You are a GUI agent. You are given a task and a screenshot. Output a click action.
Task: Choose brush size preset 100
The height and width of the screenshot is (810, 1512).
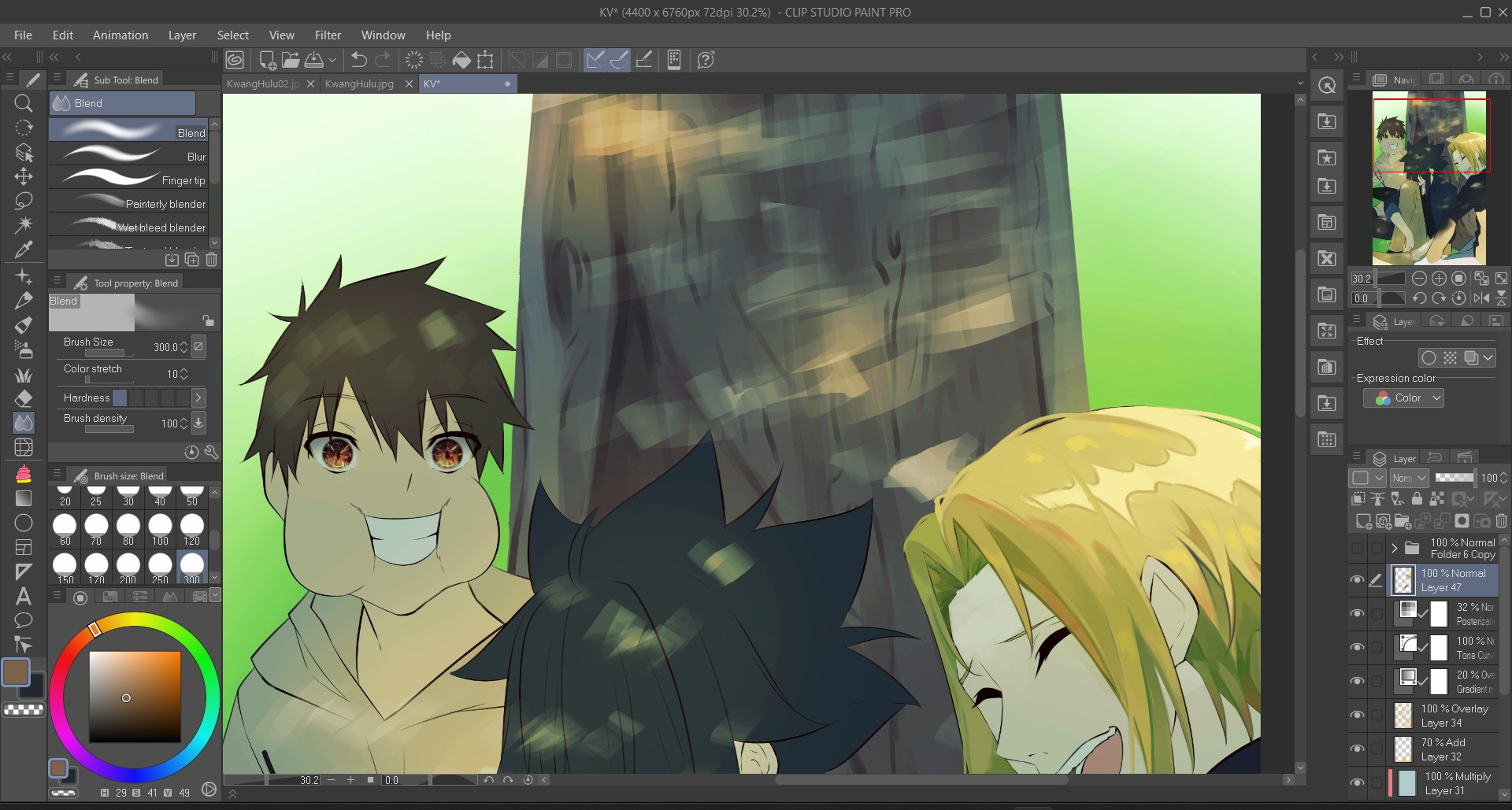pyautogui.click(x=160, y=529)
